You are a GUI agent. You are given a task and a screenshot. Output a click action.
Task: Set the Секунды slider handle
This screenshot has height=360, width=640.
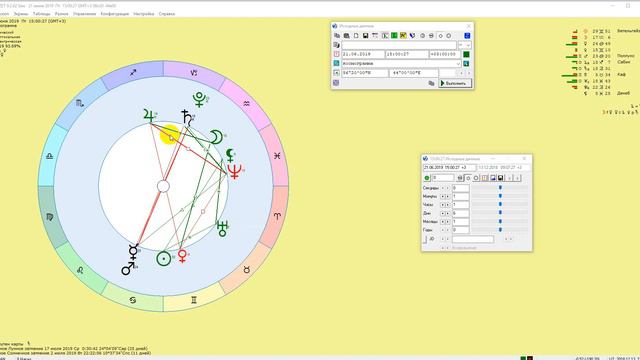pyautogui.click(x=500, y=188)
